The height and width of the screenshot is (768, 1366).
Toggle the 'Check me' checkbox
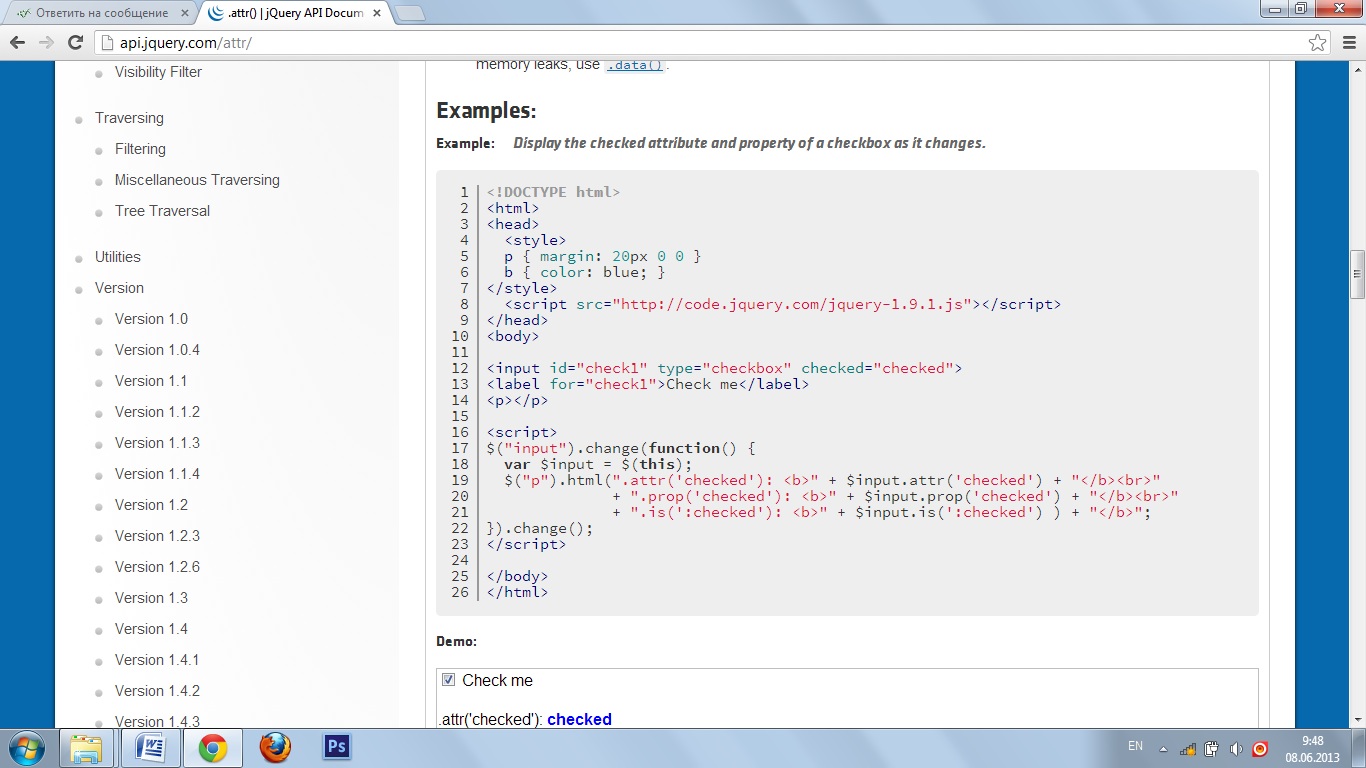pyautogui.click(x=448, y=680)
